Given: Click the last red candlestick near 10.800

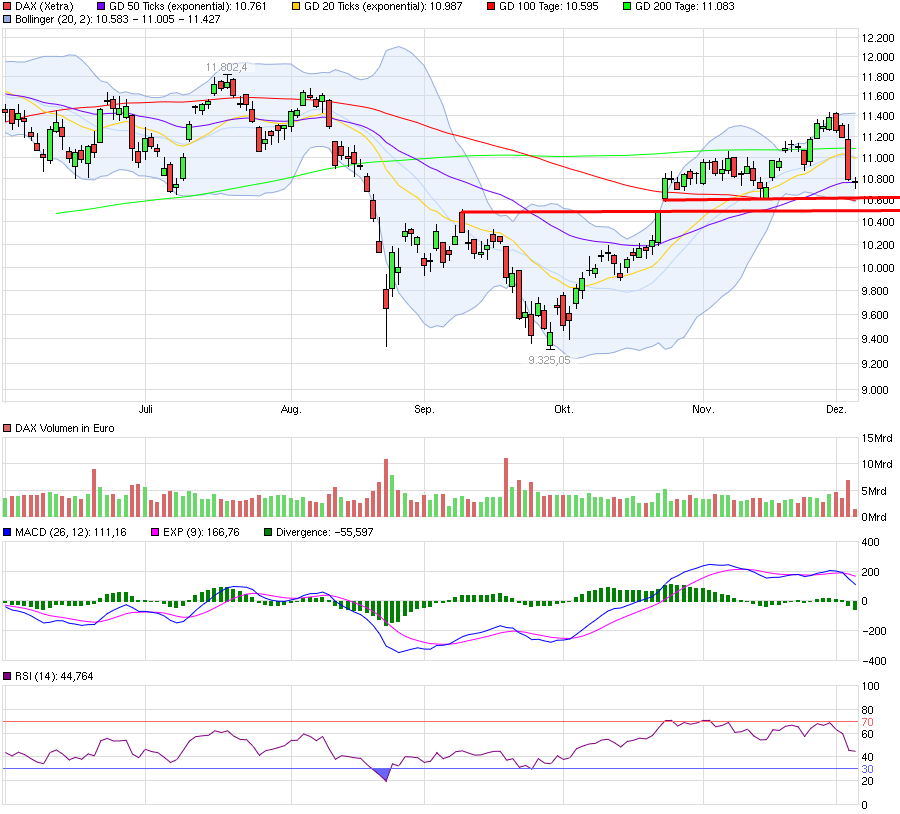Looking at the screenshot, I should coord(848,159).
